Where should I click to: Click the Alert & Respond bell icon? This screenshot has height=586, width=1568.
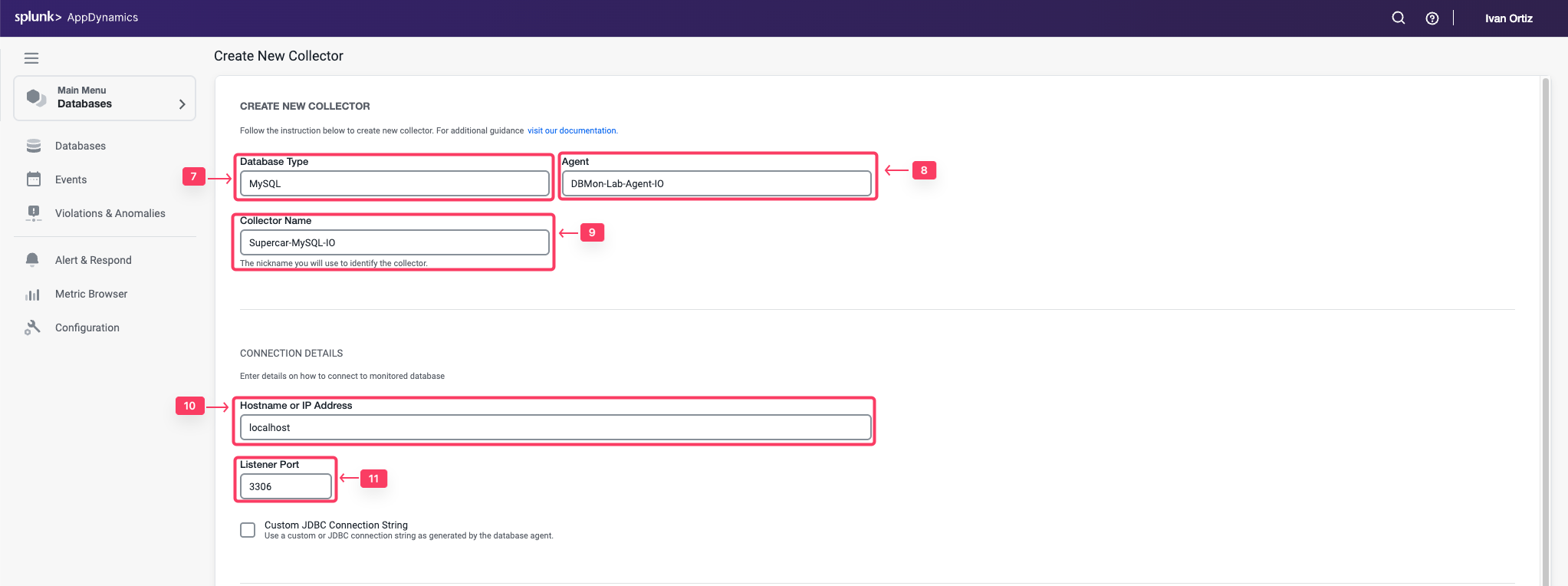32,260
